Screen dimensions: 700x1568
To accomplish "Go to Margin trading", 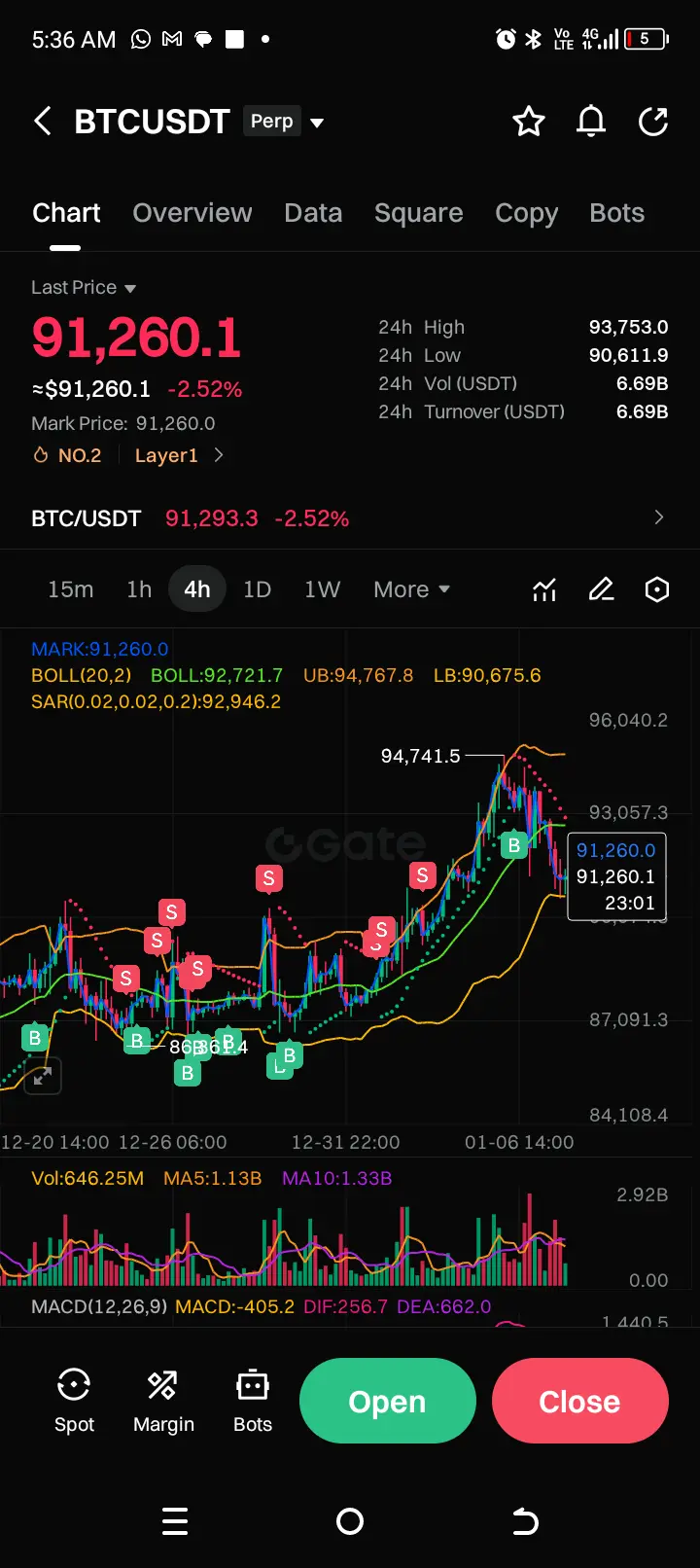I will click(x=163, y=1401).
